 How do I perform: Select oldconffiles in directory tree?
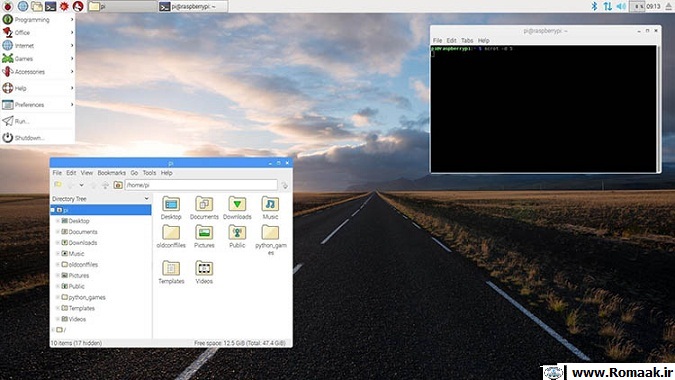point(83,265)
